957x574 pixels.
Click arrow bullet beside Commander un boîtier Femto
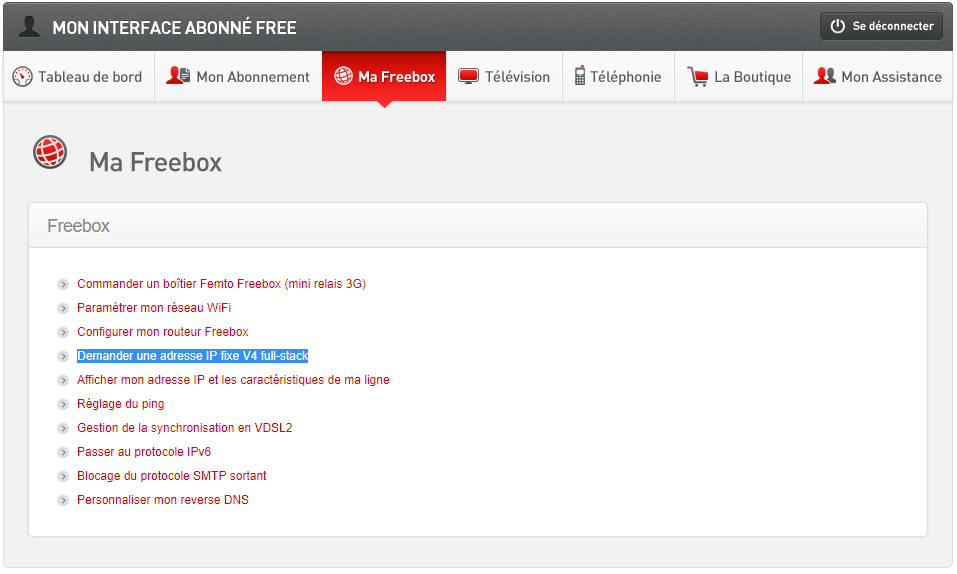(x=63, y=285)
